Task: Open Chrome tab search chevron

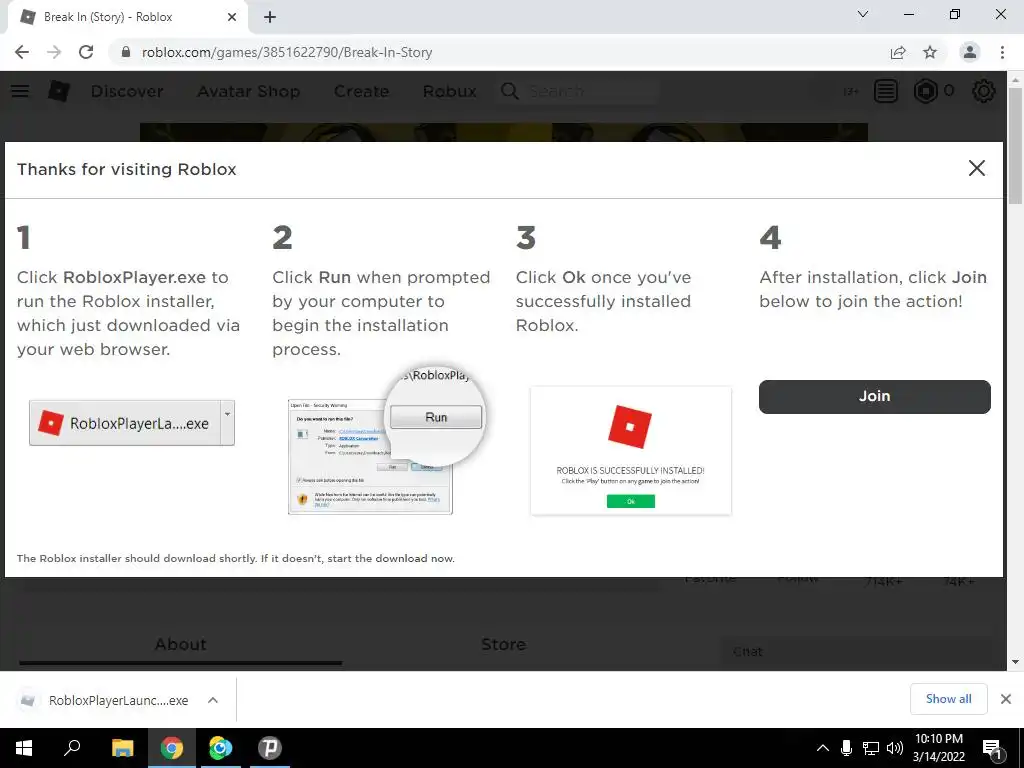Action: click(863, 14)
